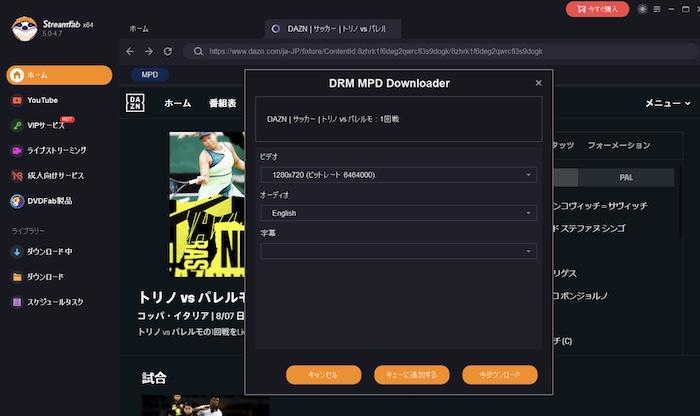The height and width of the screenshot is (416, 700).
Task: Click the 今すぐ購入 buy now button
Action: pyautogui.click(x=597, y=9)
